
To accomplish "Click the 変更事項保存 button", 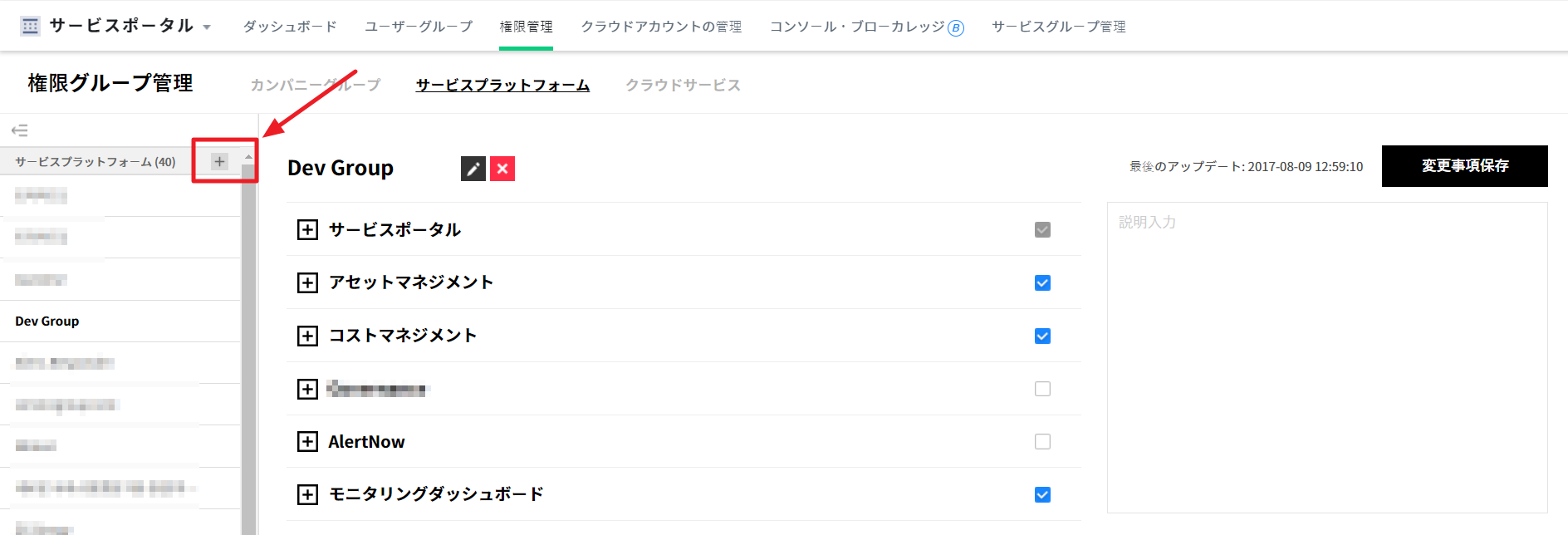I will [1464, 166].
